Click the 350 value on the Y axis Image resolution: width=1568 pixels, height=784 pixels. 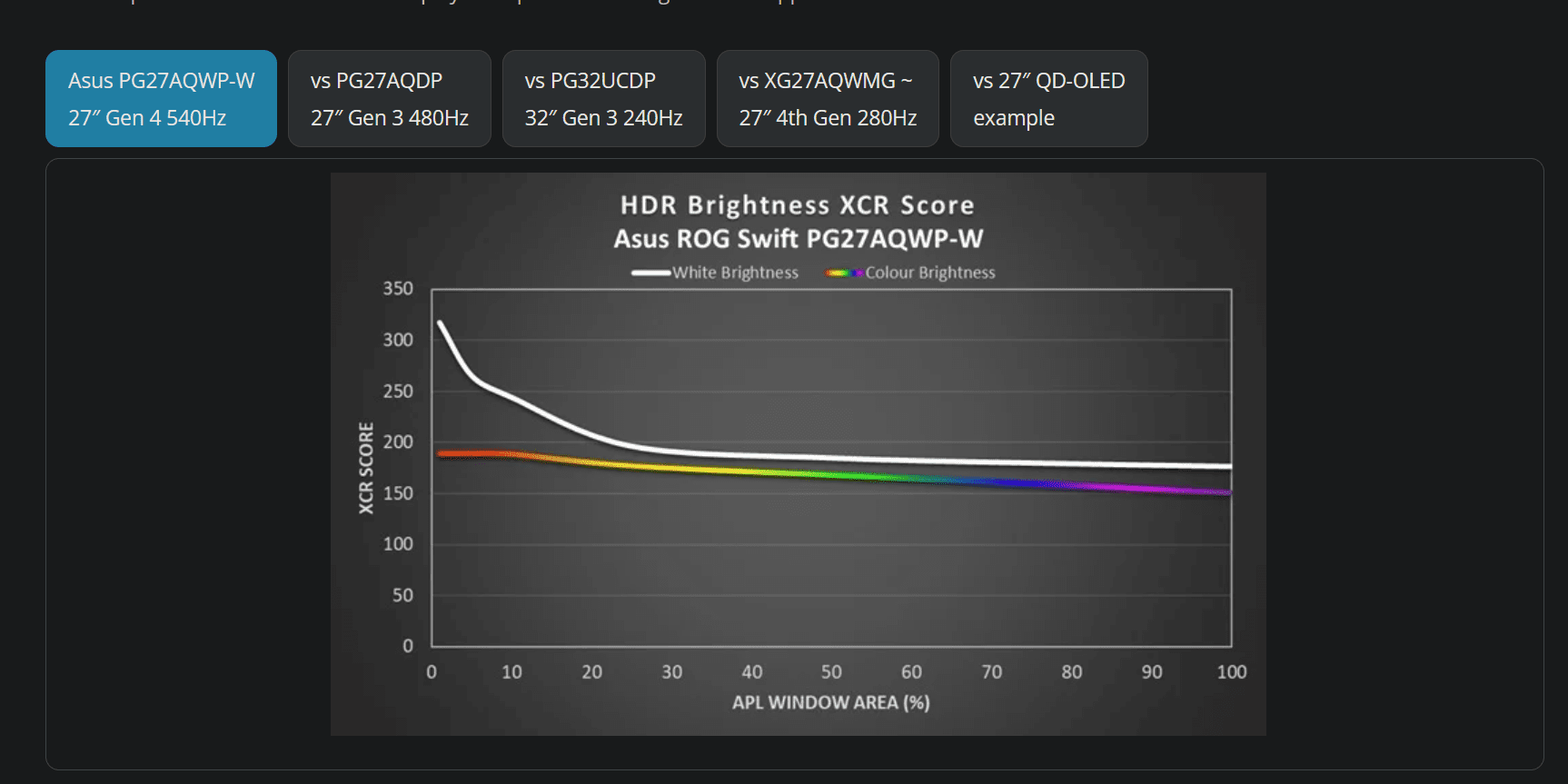398,289
